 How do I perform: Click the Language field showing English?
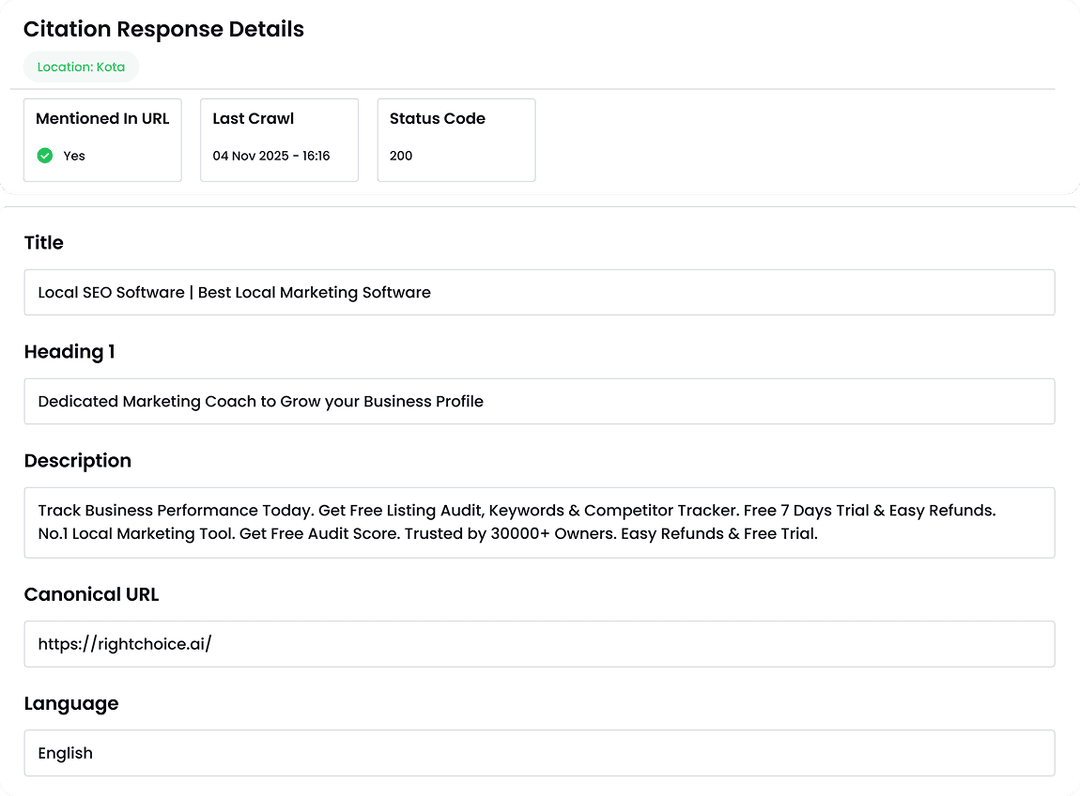click(540, 752)
